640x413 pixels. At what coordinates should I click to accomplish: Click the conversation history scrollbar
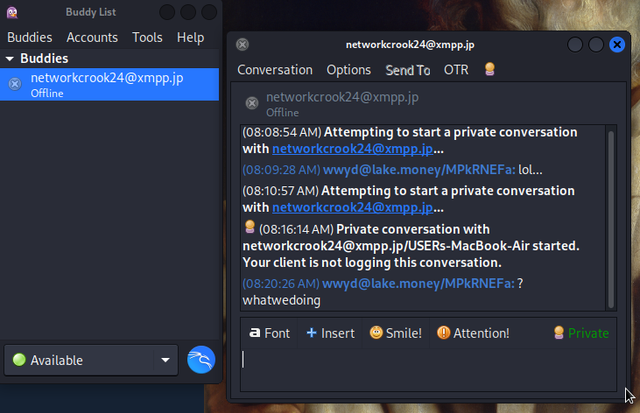[611, 218]
